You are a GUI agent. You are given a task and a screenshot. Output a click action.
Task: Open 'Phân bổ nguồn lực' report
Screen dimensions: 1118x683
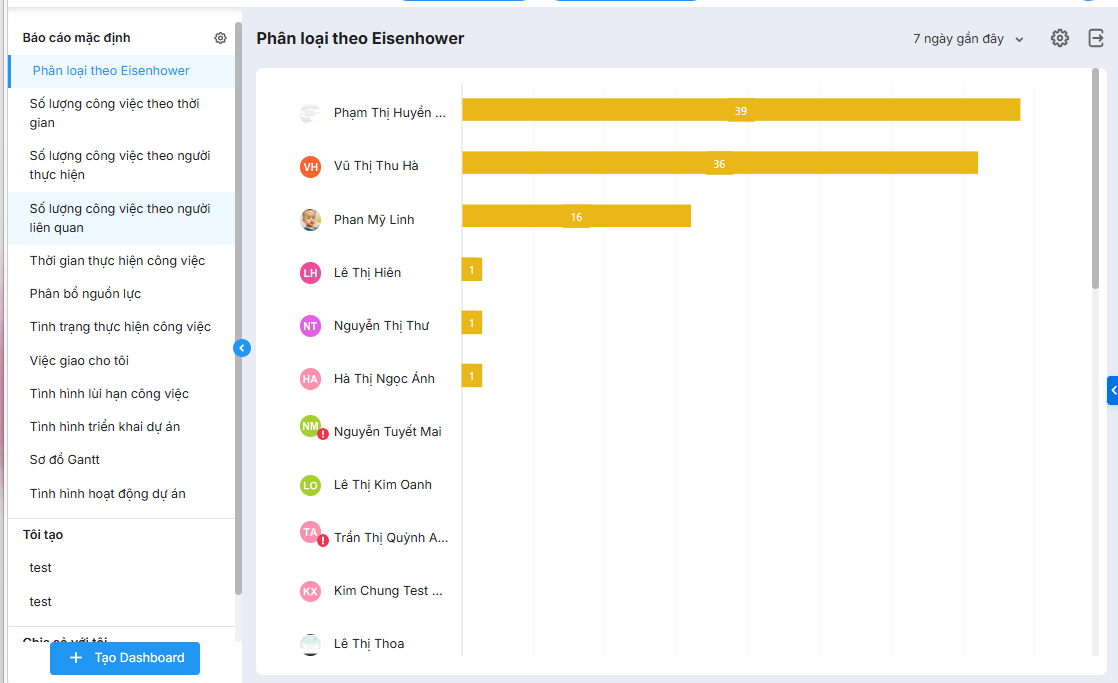tap(85, 294)
